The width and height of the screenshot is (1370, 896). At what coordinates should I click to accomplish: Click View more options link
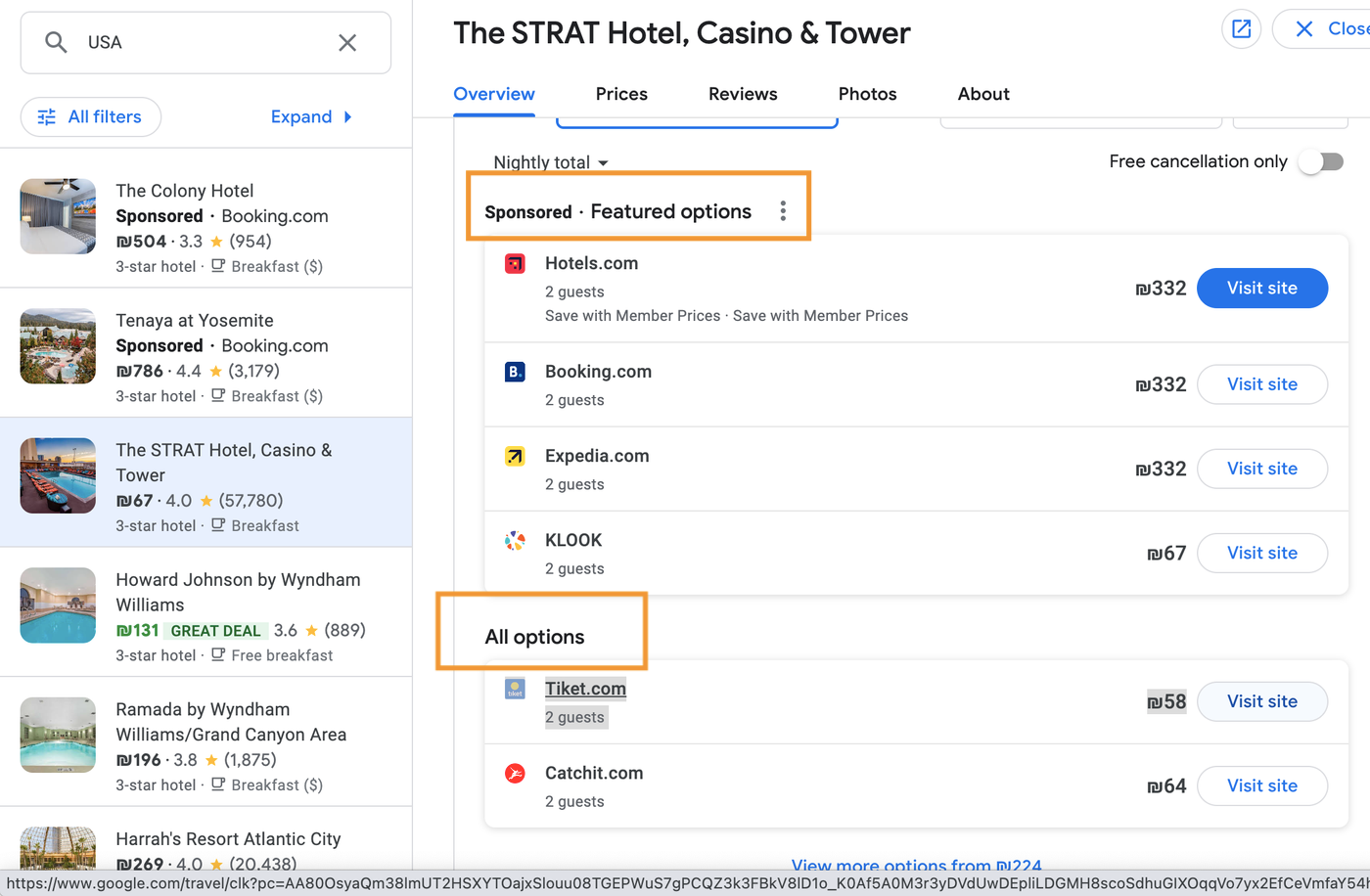coord(916,865)
